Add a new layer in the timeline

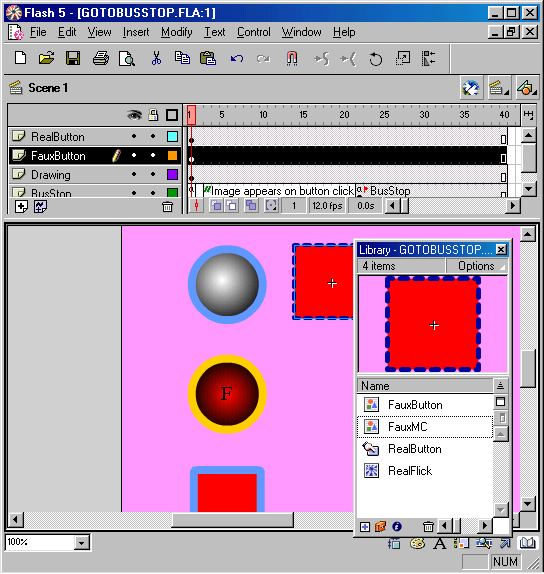(x=21, y=207)
